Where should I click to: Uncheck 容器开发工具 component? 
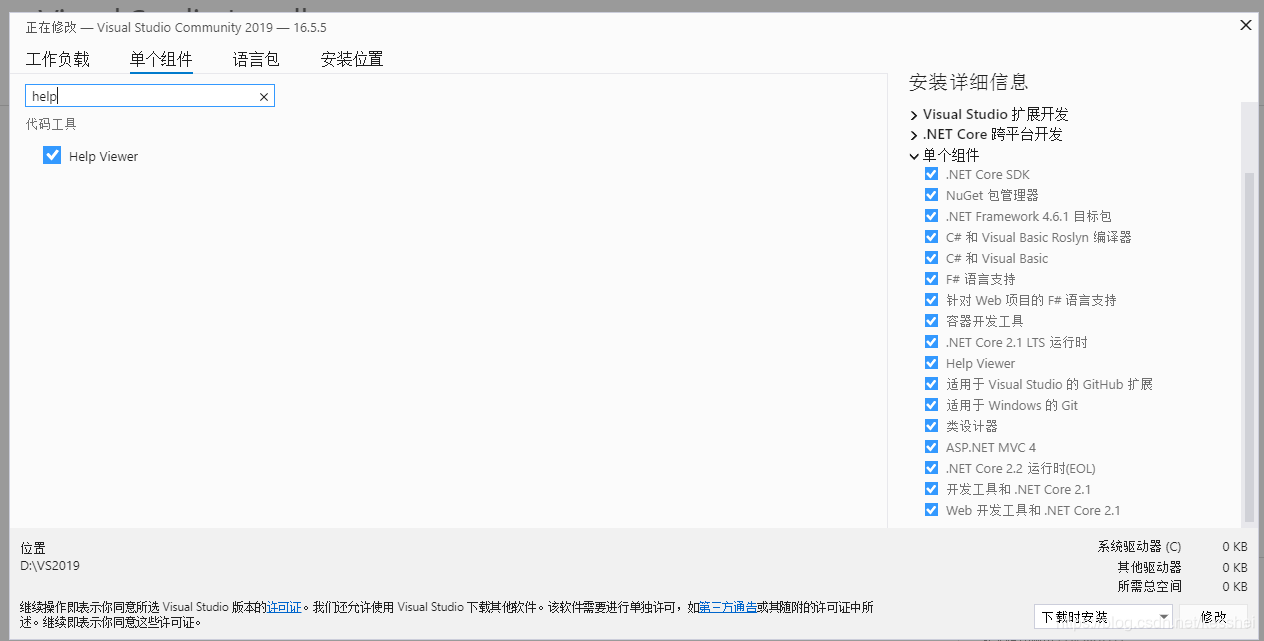932,321
